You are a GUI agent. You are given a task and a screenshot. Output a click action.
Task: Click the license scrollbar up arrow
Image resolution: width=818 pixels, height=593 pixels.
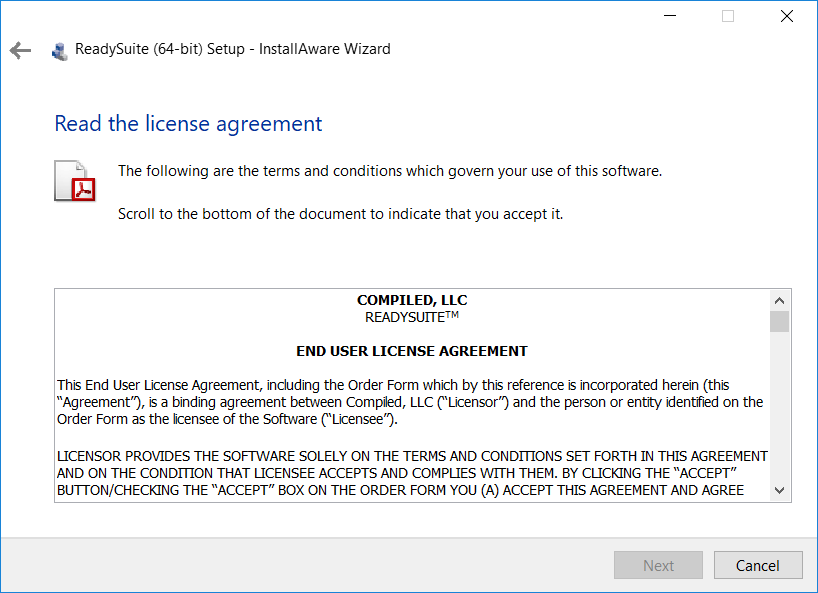pyautogui.click(x=779, y=300)
